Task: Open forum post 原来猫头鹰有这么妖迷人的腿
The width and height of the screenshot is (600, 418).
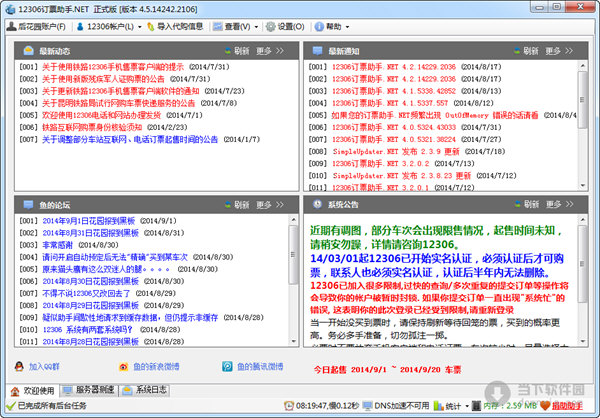Action: pos(106,269)
